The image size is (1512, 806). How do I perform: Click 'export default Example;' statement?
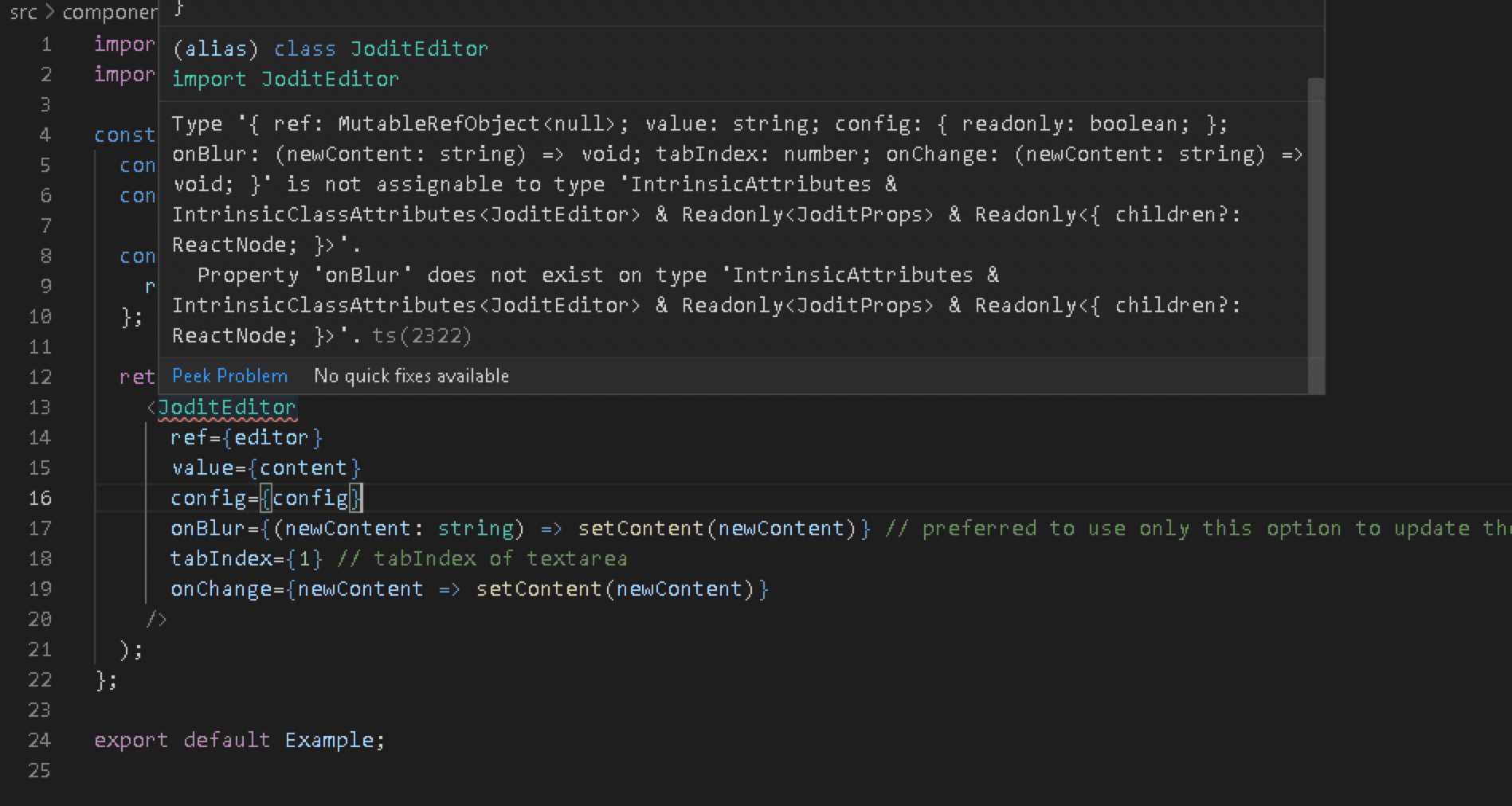coord(239,741)
